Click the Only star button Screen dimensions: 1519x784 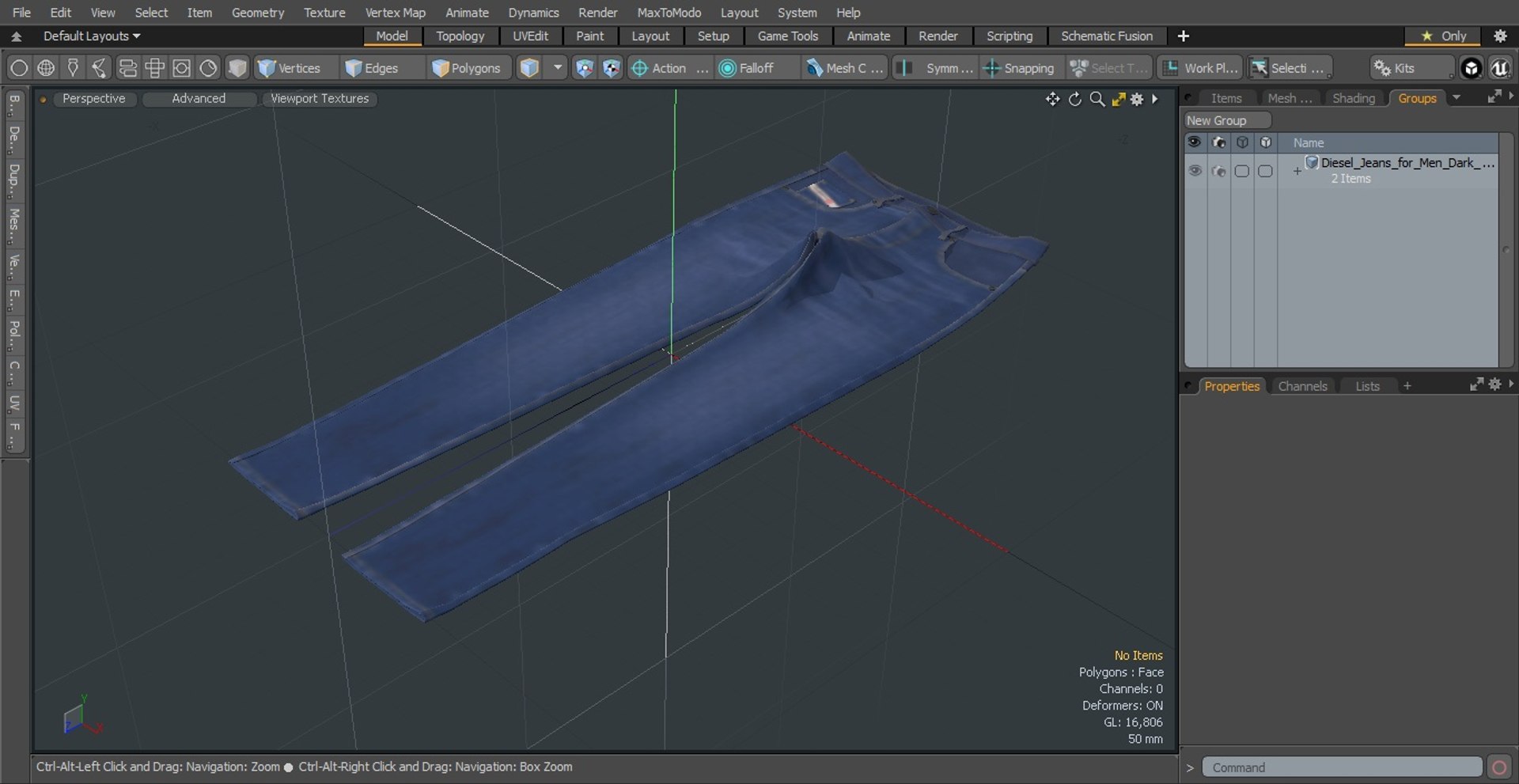pyautogui.click(x=1443, y=36)
